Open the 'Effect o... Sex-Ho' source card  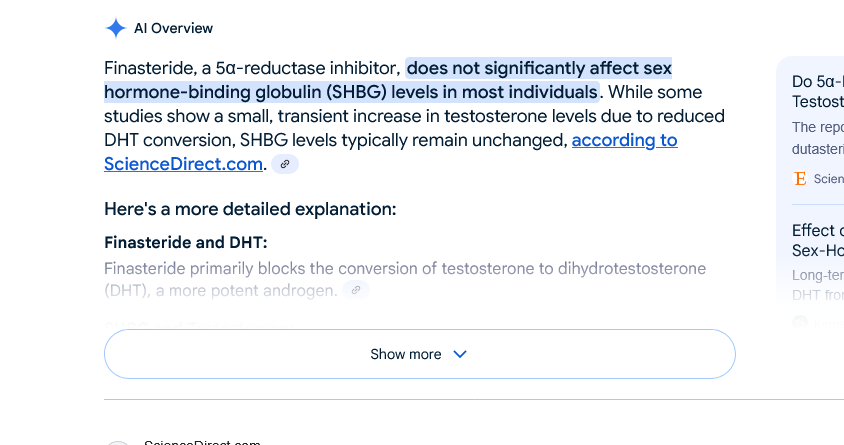tap(818, 240)
